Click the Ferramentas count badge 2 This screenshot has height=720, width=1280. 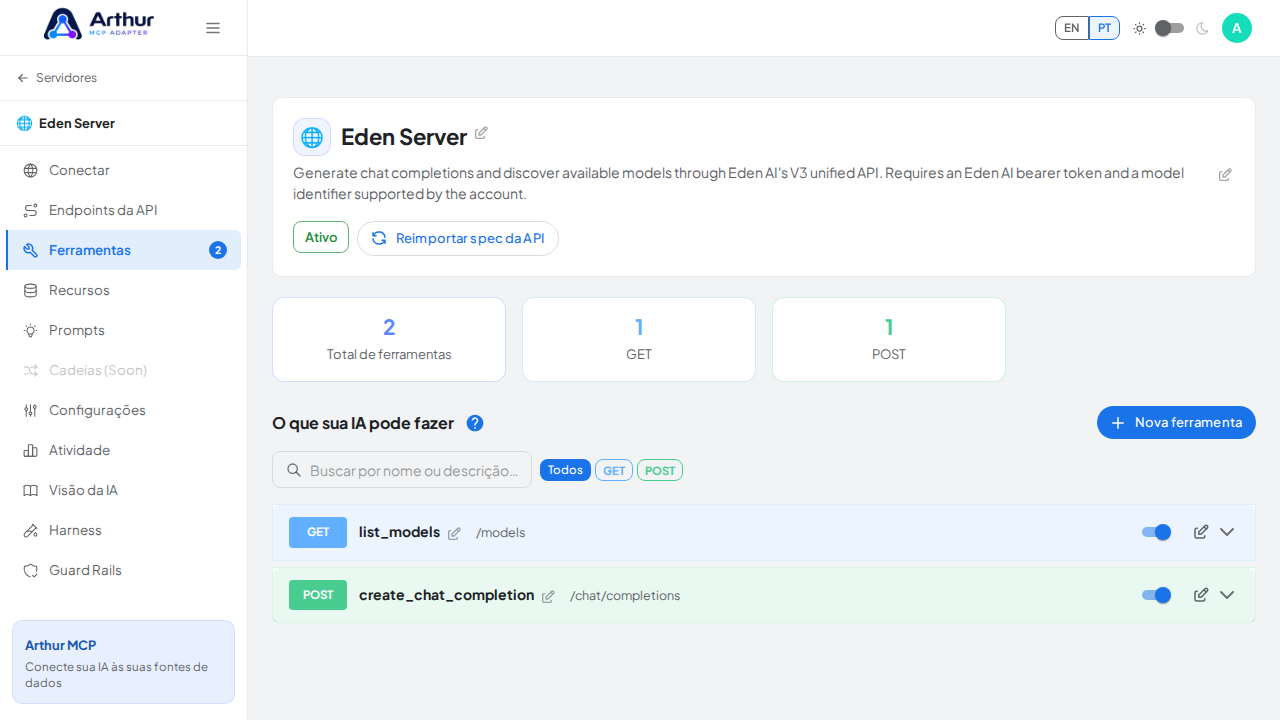coord(218,250)
